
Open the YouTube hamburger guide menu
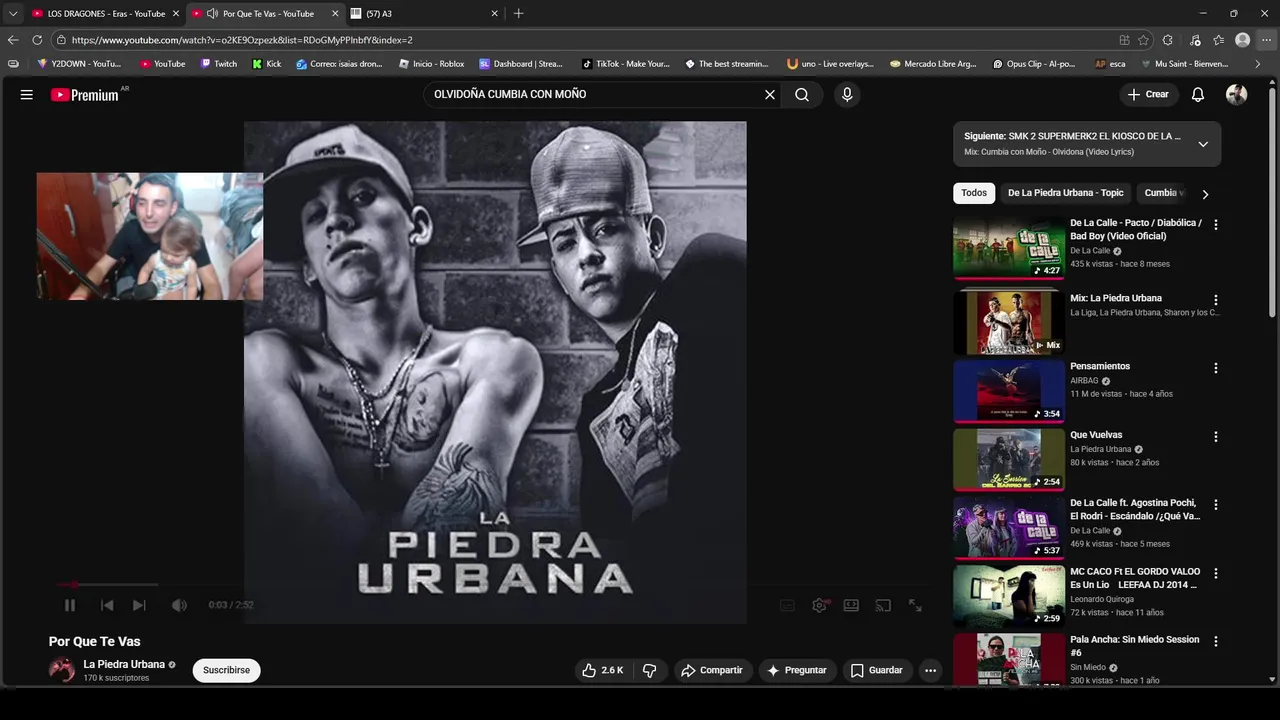(x=27, y=94)
